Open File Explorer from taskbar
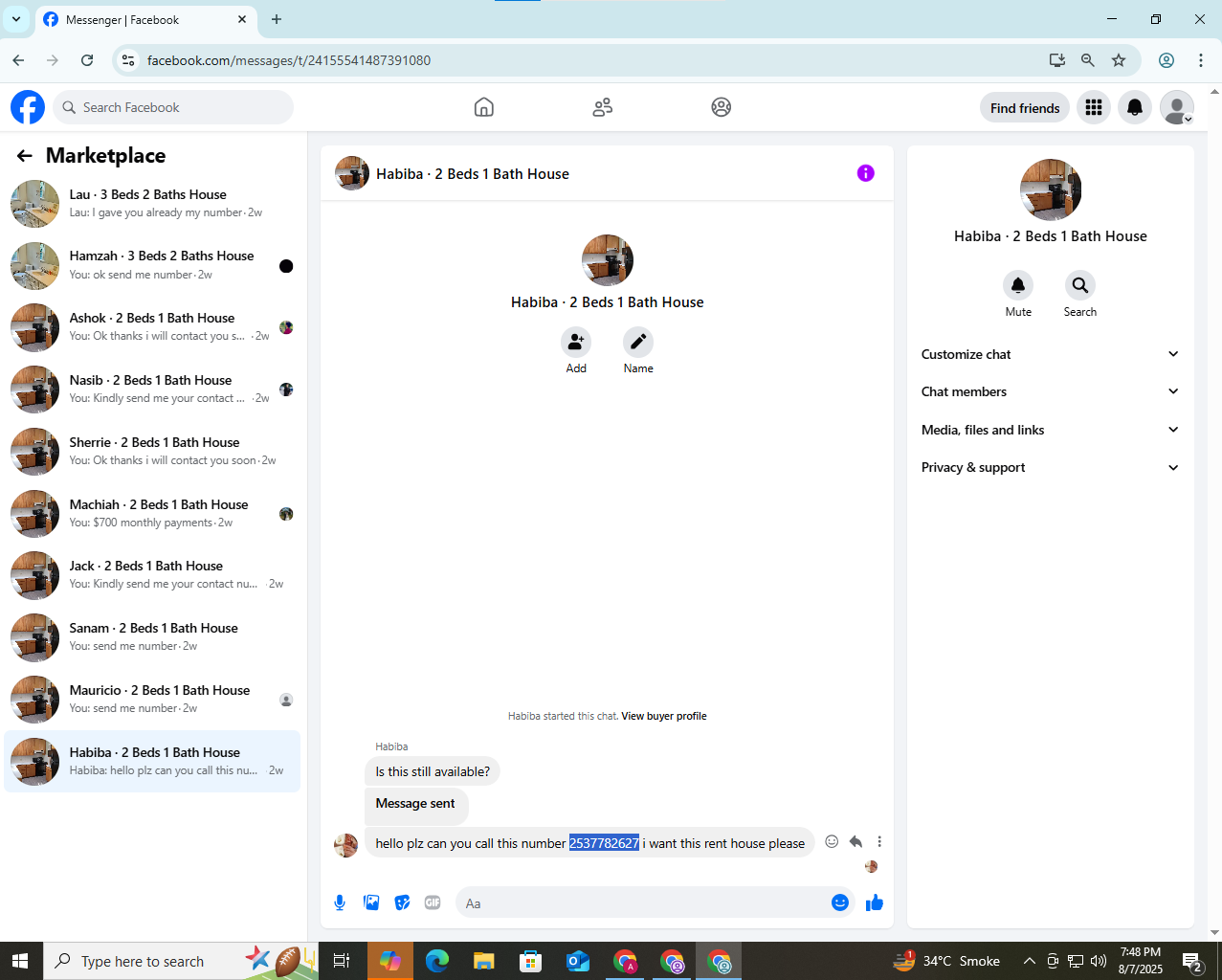1222x980 pixels. click(483, 961)
